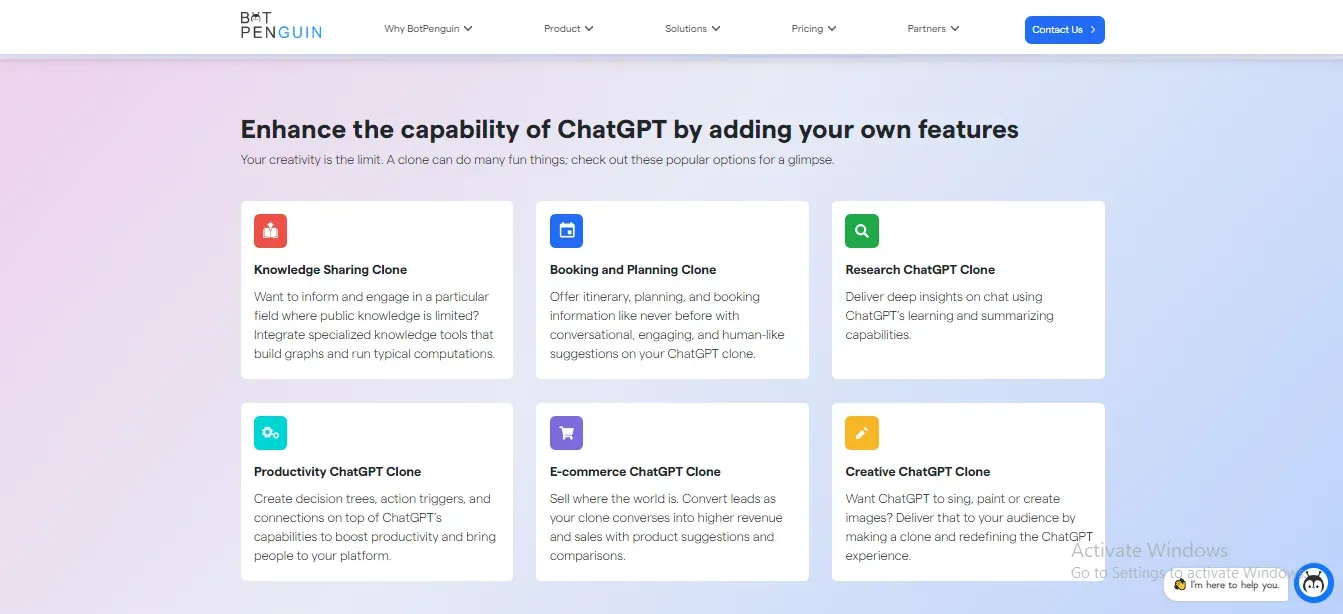Click the purple cart E-commerce ChatGPT Clone icon
This screenshot has height=614, width=1343.
click(566, 433)
